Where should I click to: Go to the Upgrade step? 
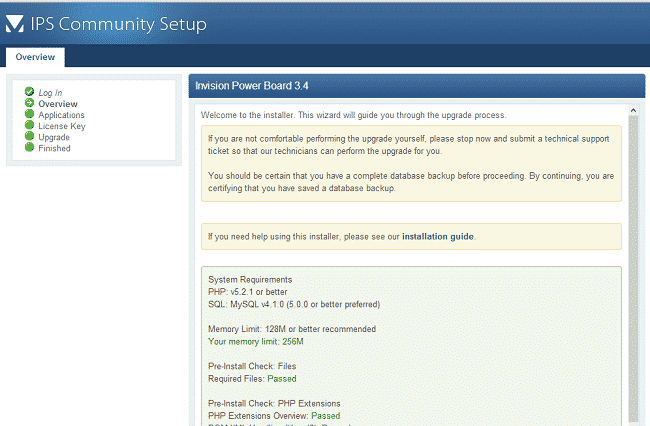54,137
